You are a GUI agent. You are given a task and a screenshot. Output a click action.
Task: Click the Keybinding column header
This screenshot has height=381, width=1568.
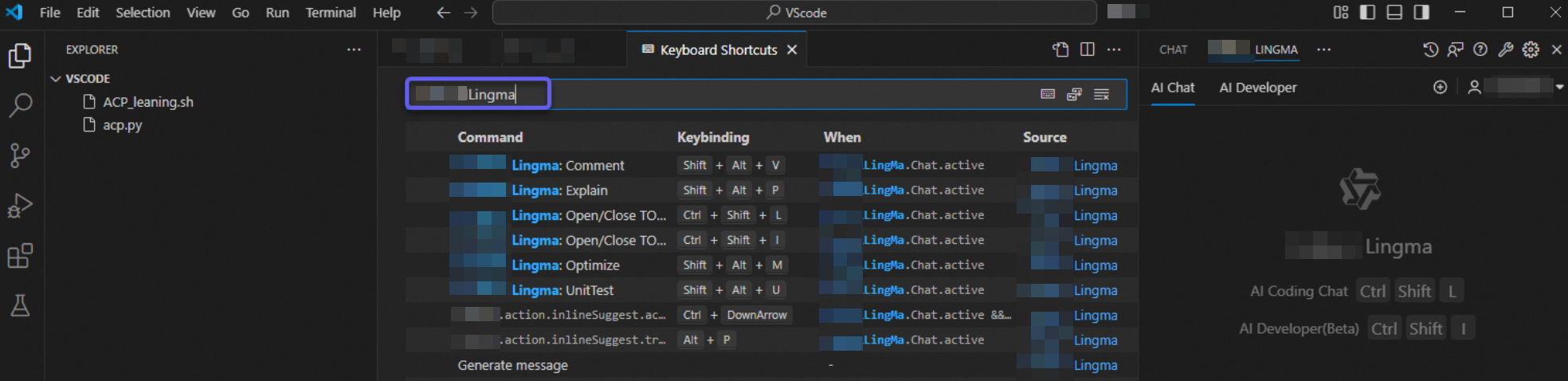pos(713,137)
